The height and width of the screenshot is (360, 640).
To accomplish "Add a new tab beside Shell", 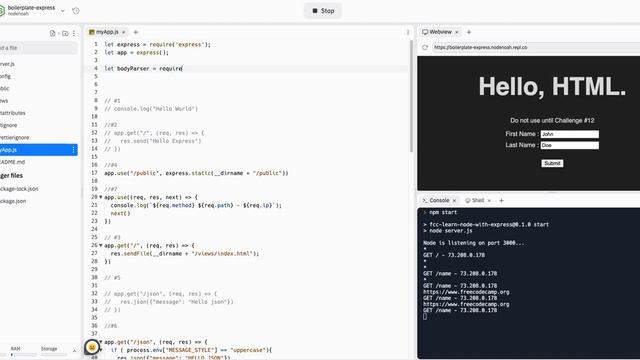I will [x=502, y=201].
